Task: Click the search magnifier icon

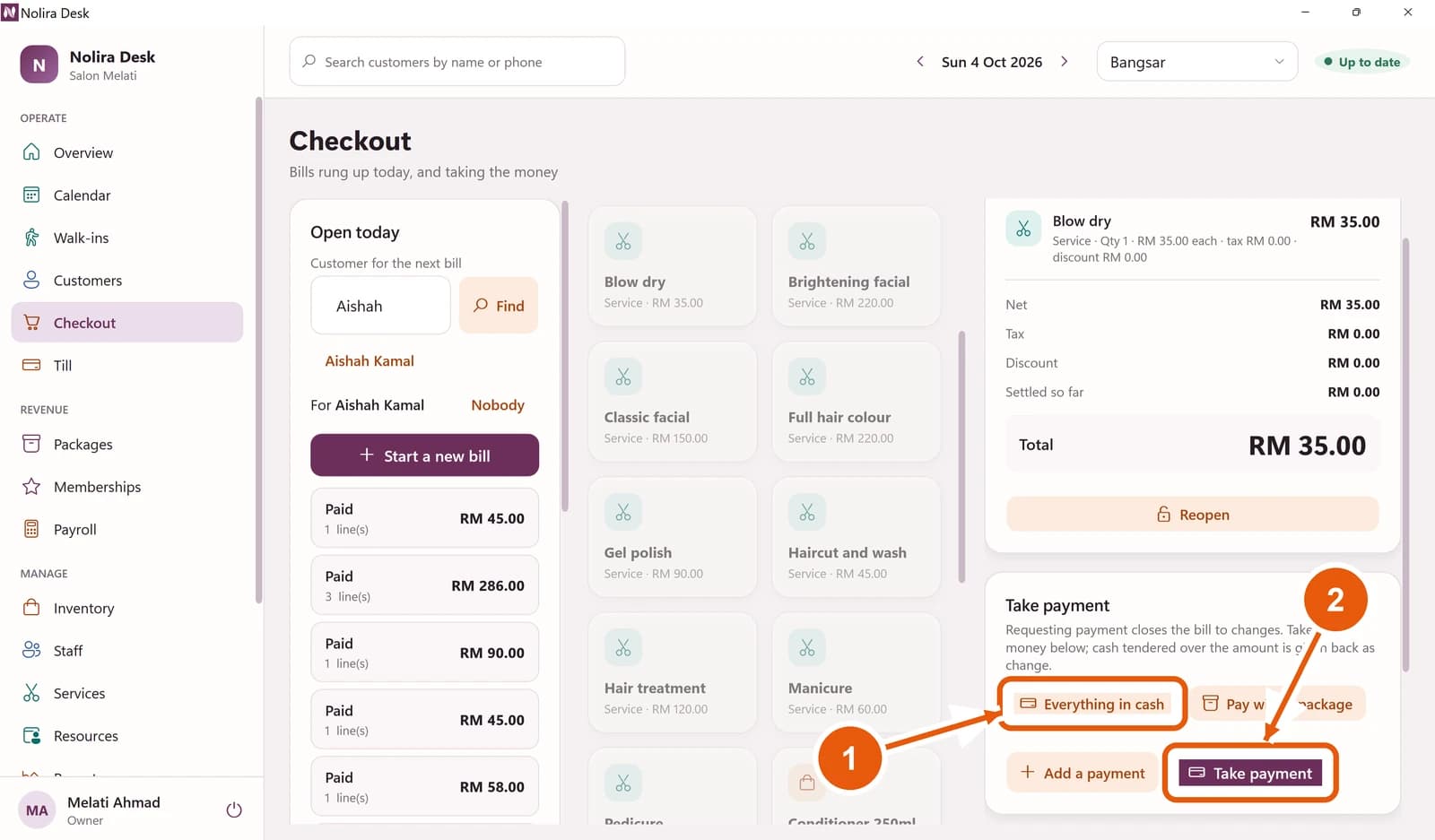Action: tap(309, 61)
